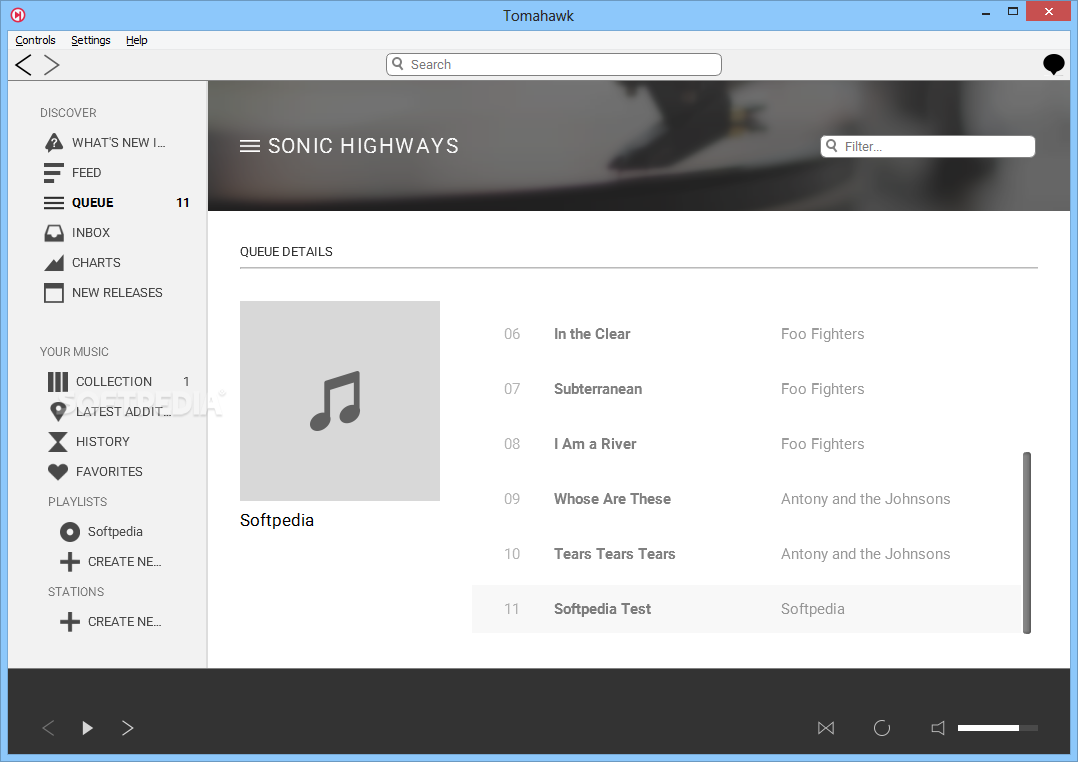Click Softpedia artist on track 11

pos(813,609)
